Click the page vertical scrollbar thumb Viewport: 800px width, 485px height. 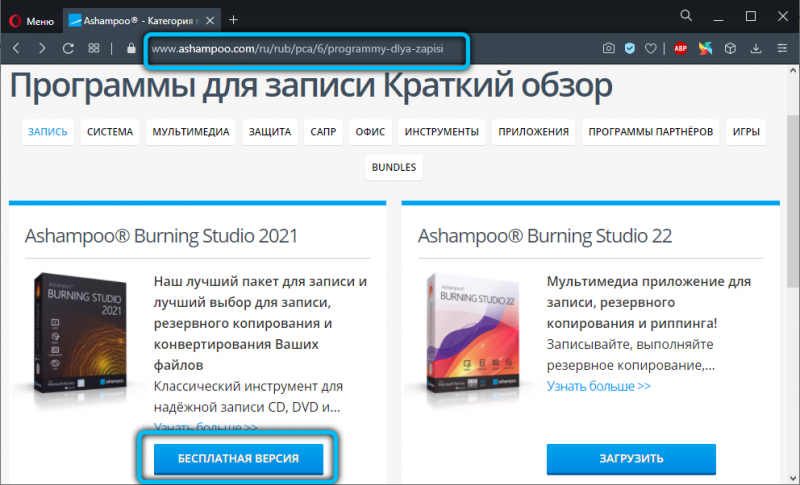point(793,201)
